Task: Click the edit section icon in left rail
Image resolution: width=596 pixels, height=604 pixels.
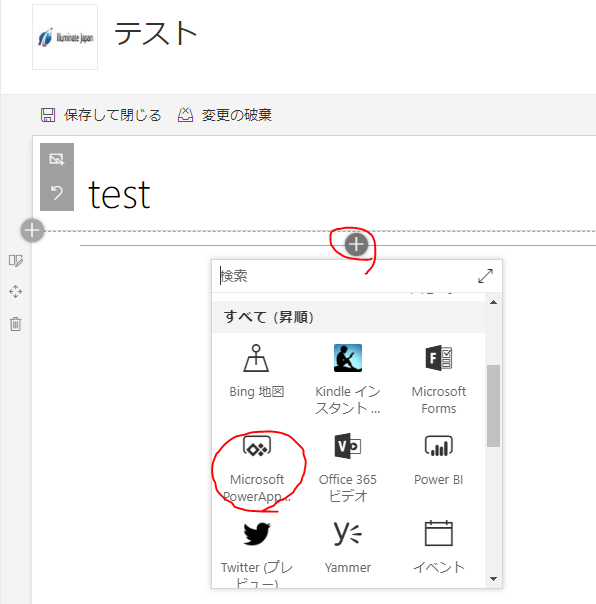Action: point(16,261)
